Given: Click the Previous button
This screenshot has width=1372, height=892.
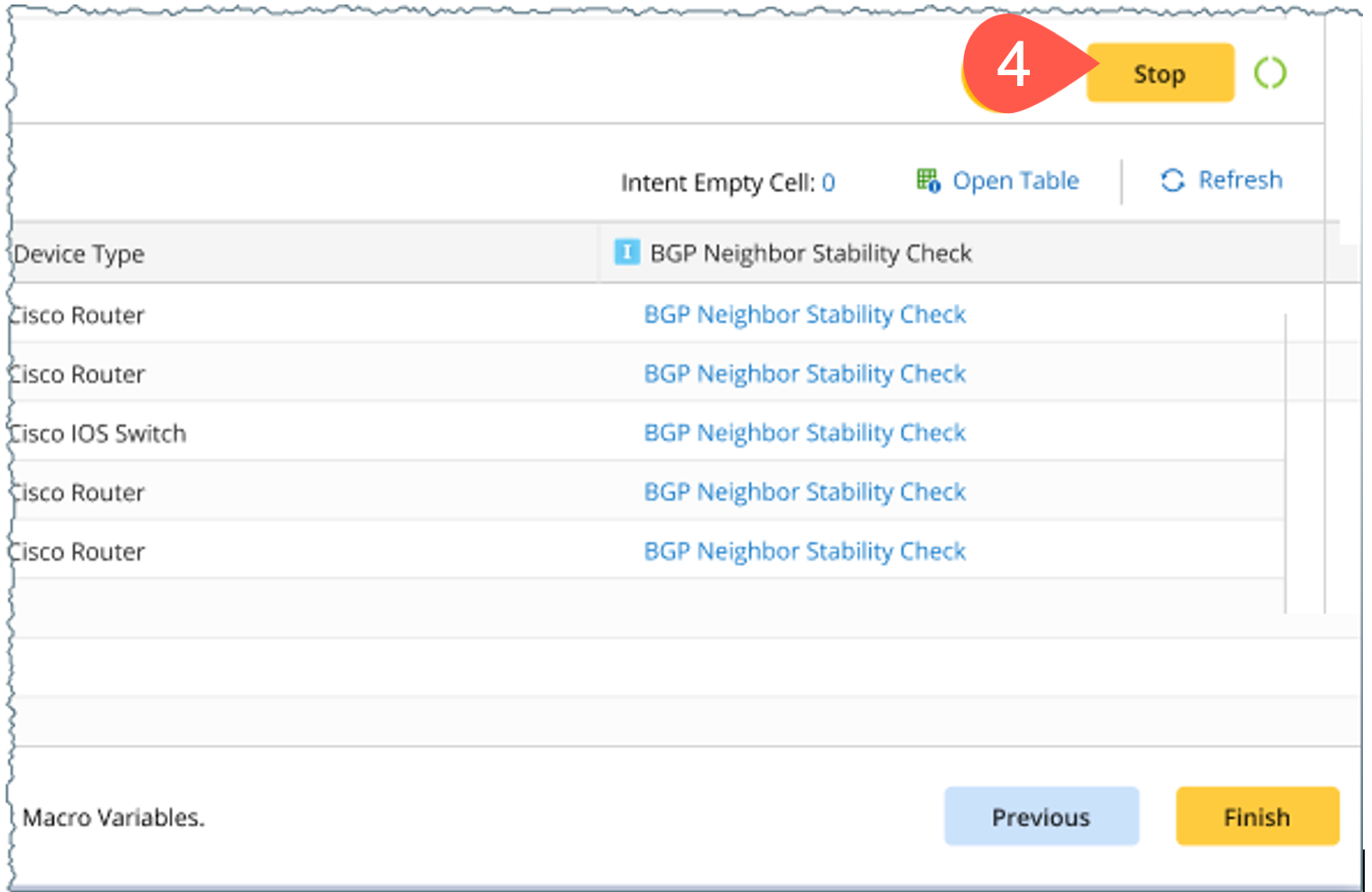Looking at the screenshot, I should pos(1041,816).
